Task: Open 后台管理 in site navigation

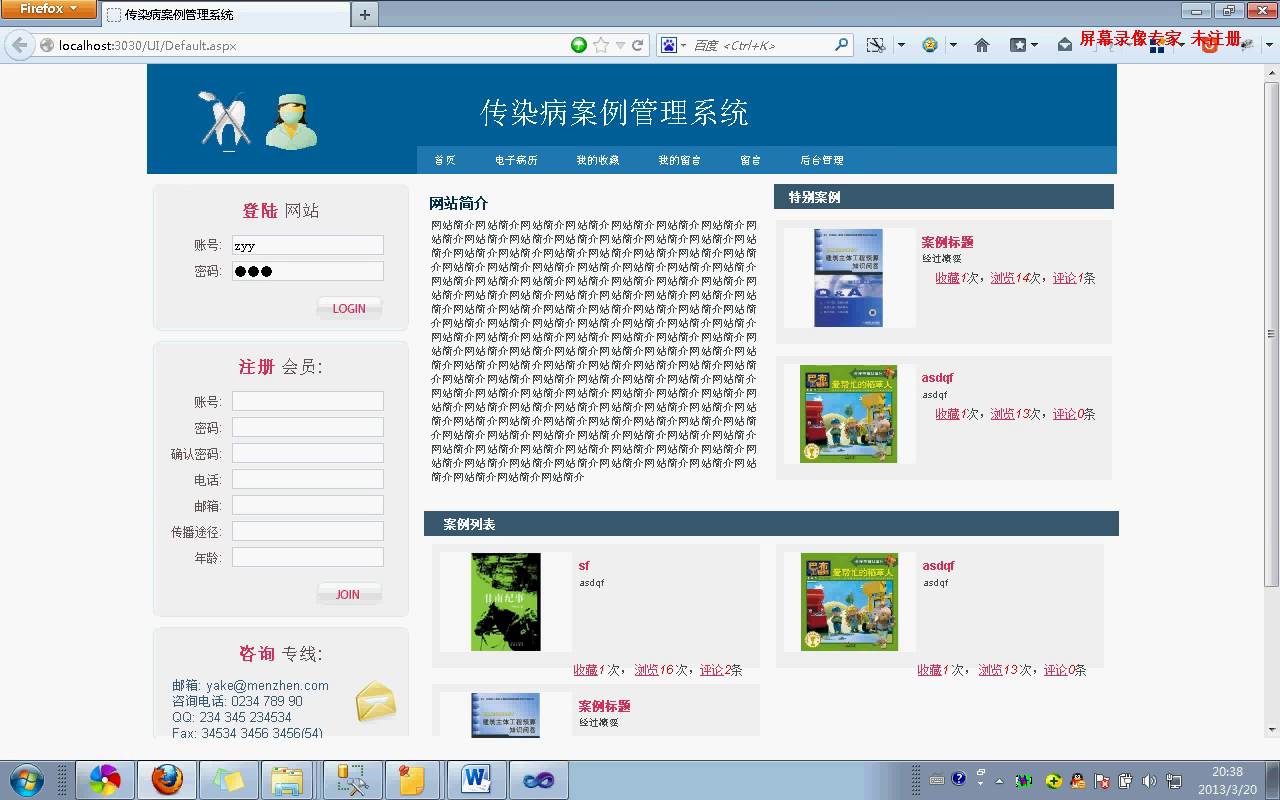Action: click(822, 160)
